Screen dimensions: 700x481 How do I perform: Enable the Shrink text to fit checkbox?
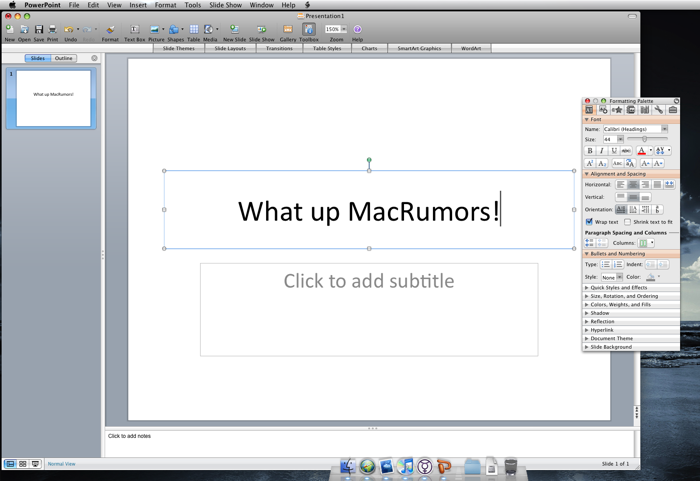pos(627,222)
